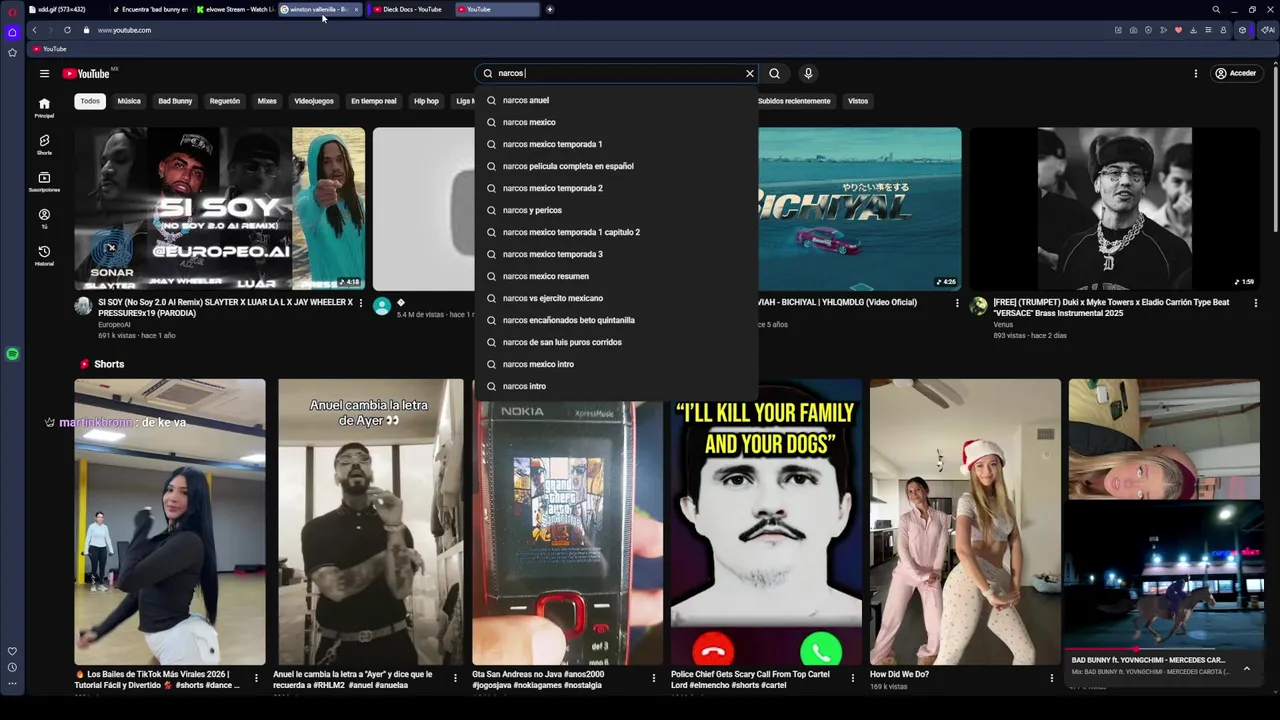
Task: Open the BICHIYAL video thumbnail
Action: (x=859, y=208)
